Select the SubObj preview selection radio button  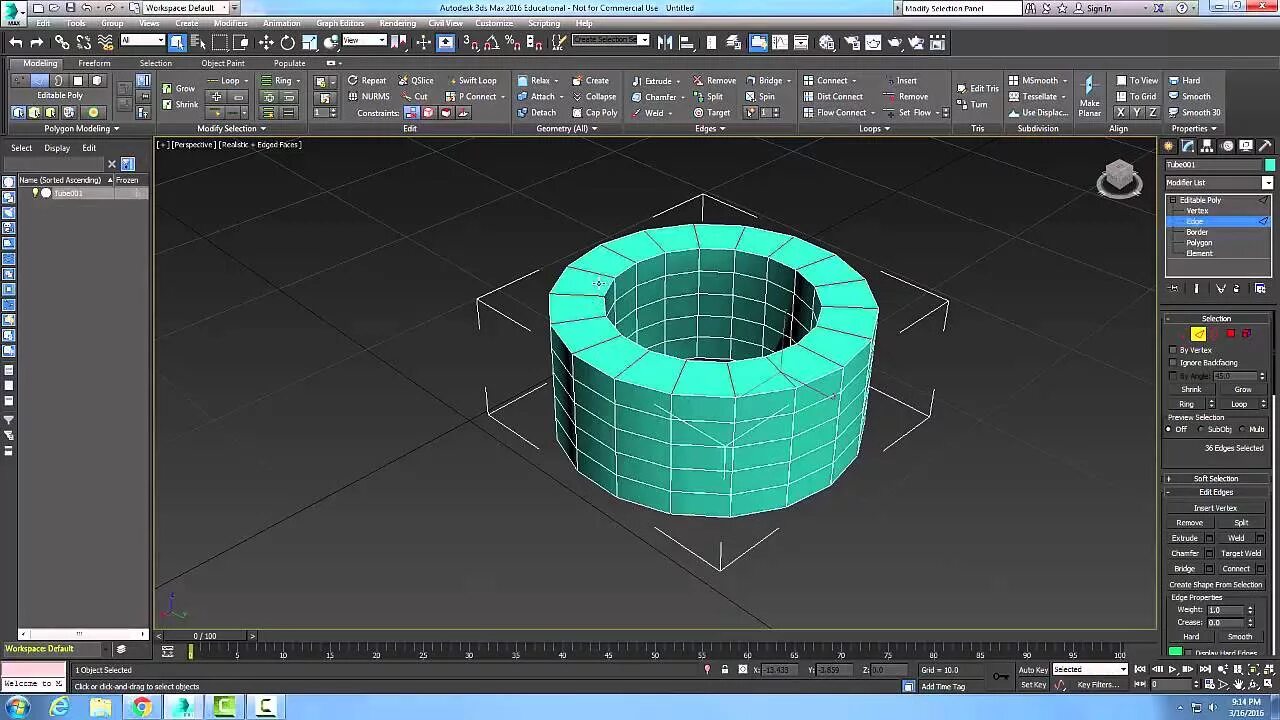[1201, 429]
